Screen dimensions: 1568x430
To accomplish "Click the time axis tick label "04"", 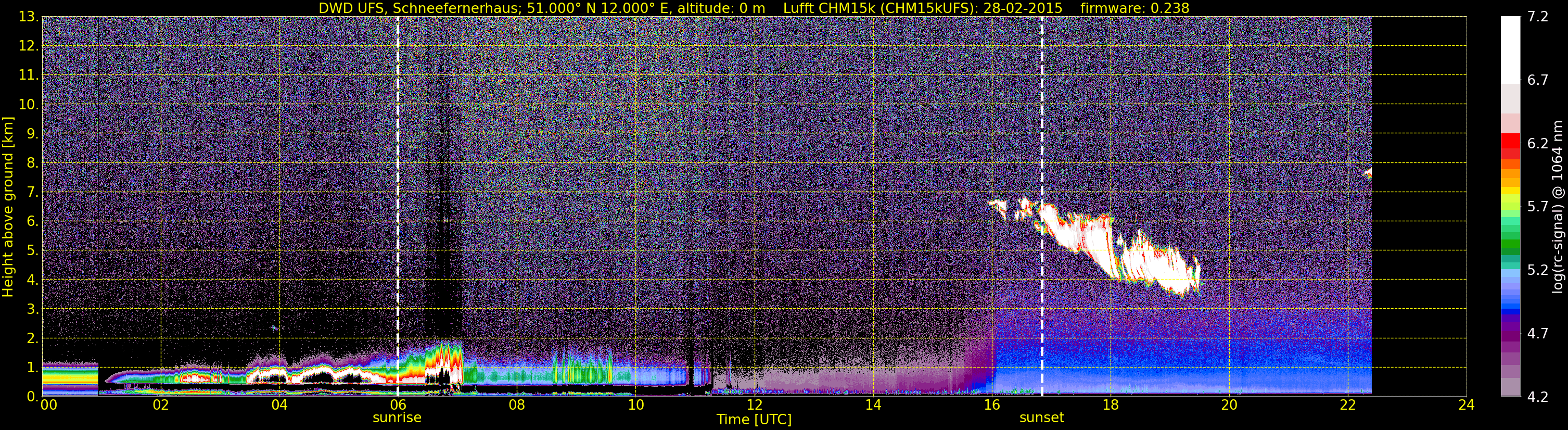I will (279, 405).
